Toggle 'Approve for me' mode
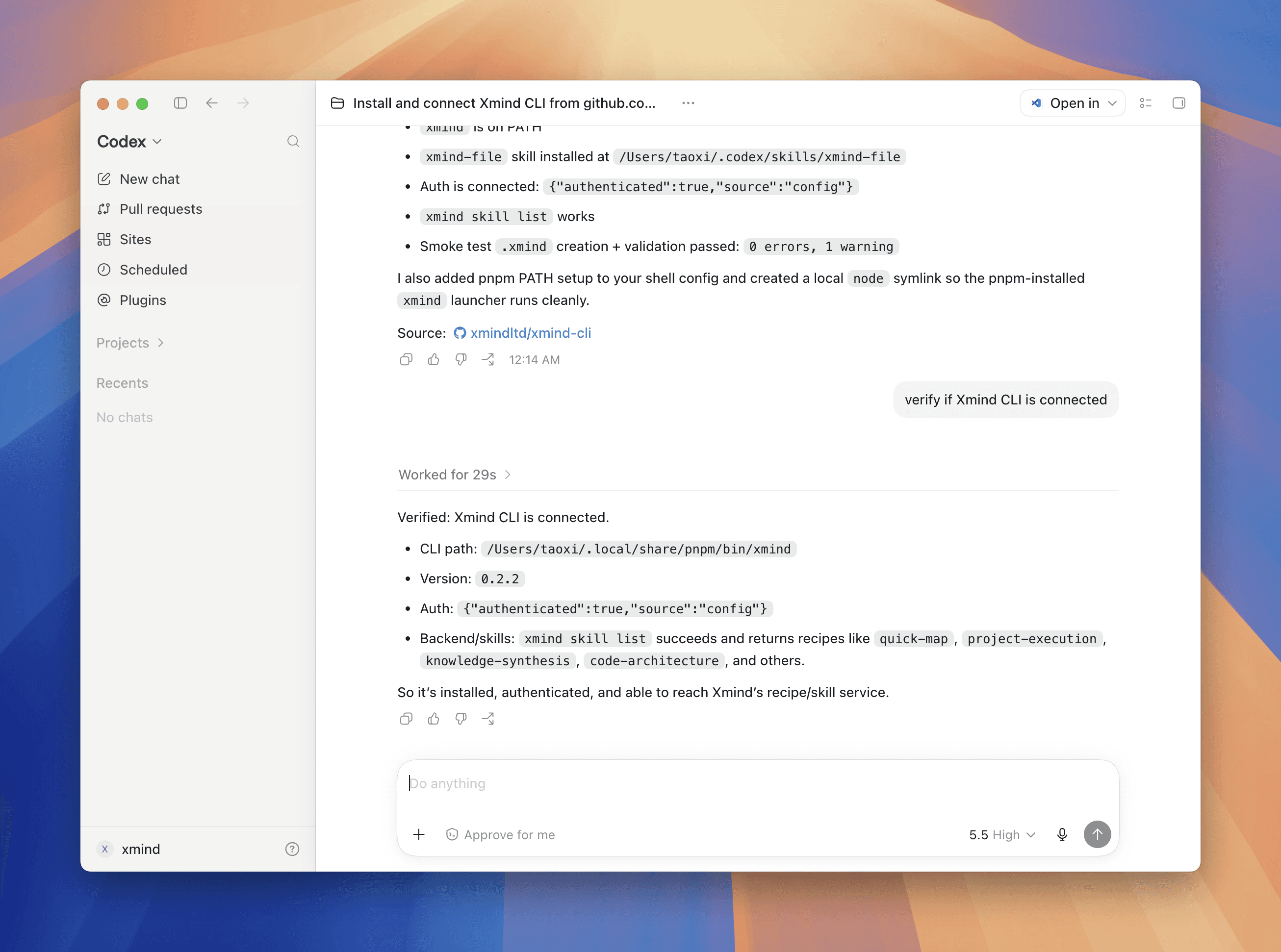 (500, 835)
